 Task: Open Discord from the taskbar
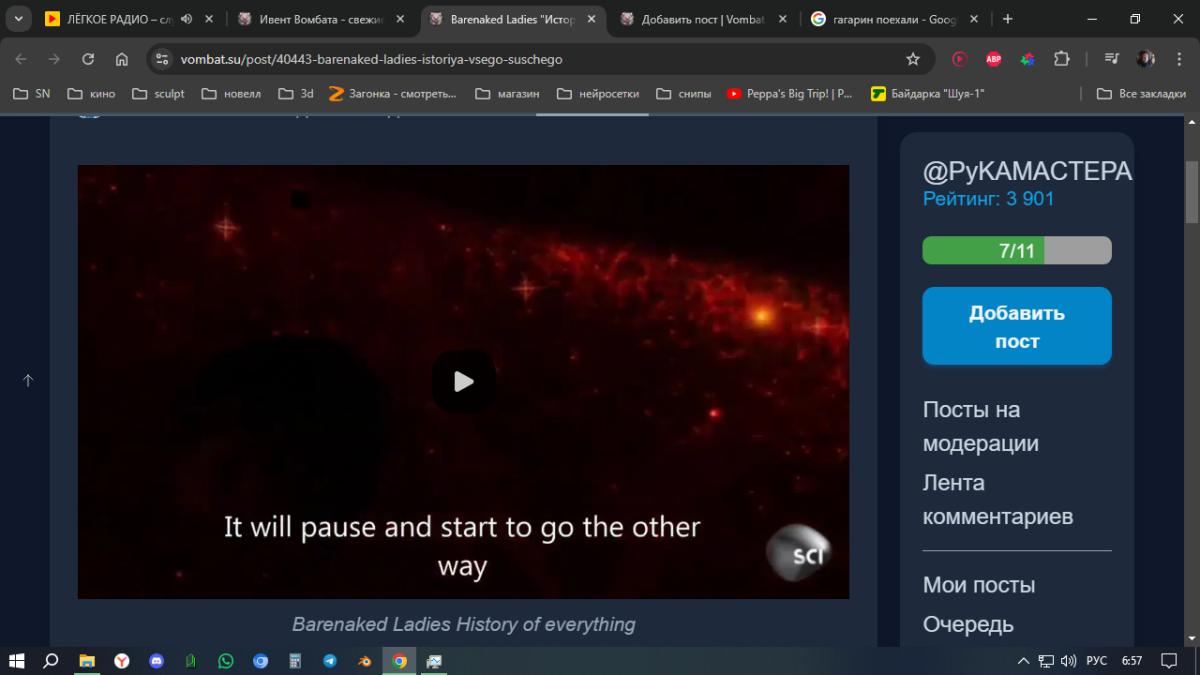coord(156,661)
